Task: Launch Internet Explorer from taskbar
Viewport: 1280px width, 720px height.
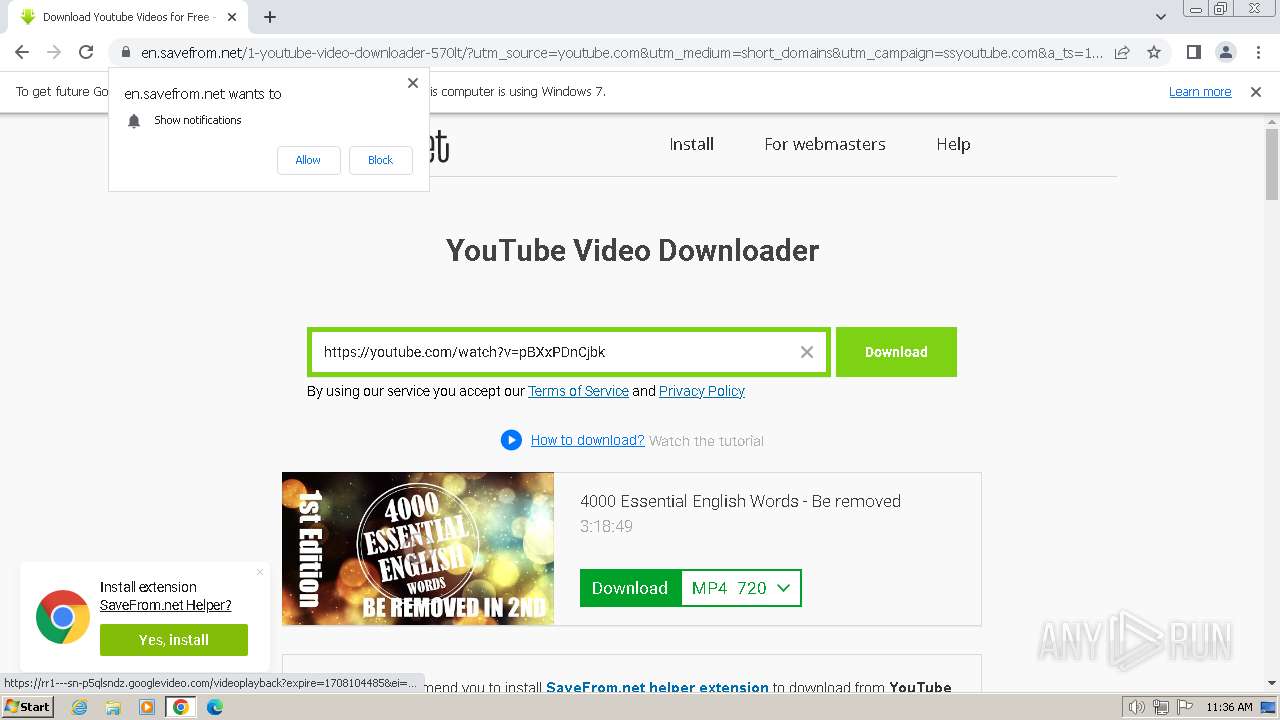Action: pyautogui.click(x=80, y=707)
